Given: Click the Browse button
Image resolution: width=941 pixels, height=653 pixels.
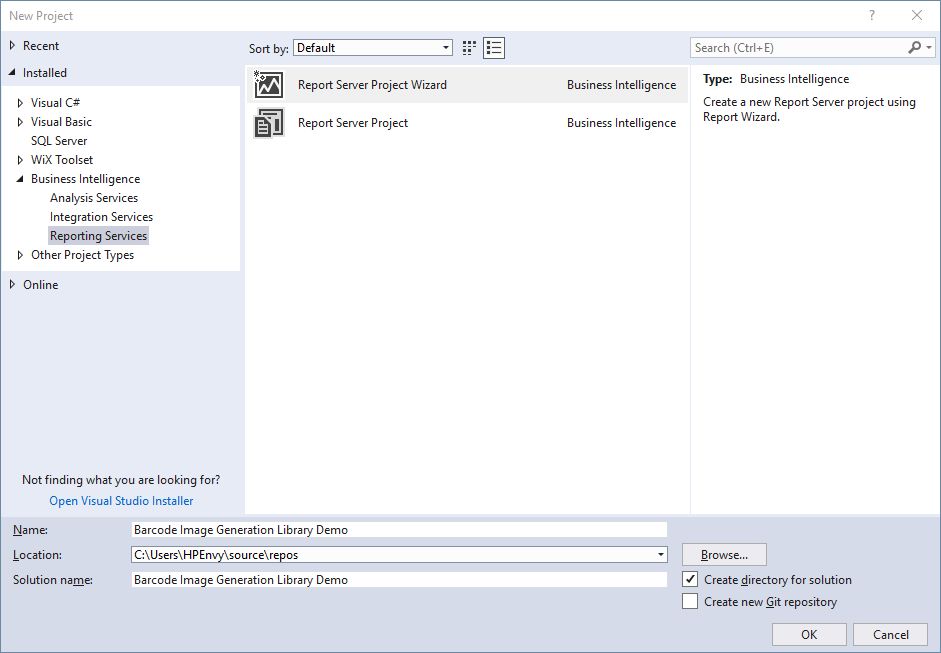Looking at the screenshot, I should [724, 555].
